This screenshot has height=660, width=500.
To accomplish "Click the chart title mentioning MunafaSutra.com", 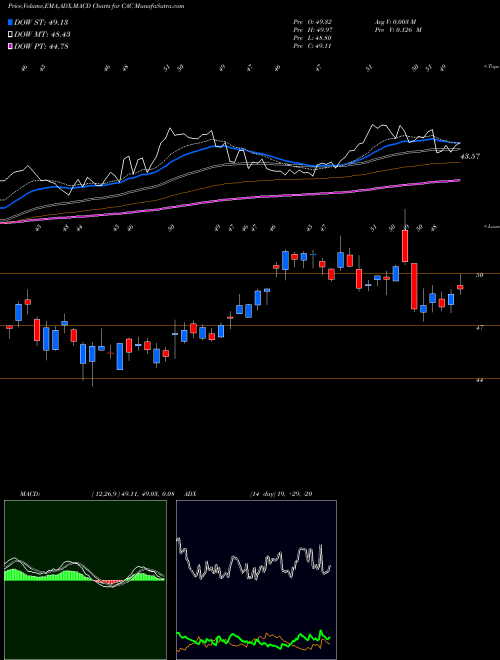I will pyautogui.click(x=96, y=7).
